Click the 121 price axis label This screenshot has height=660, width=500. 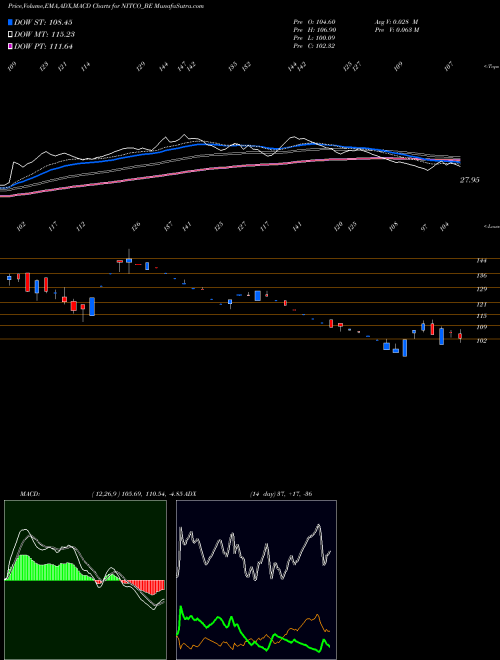(481, 305)
